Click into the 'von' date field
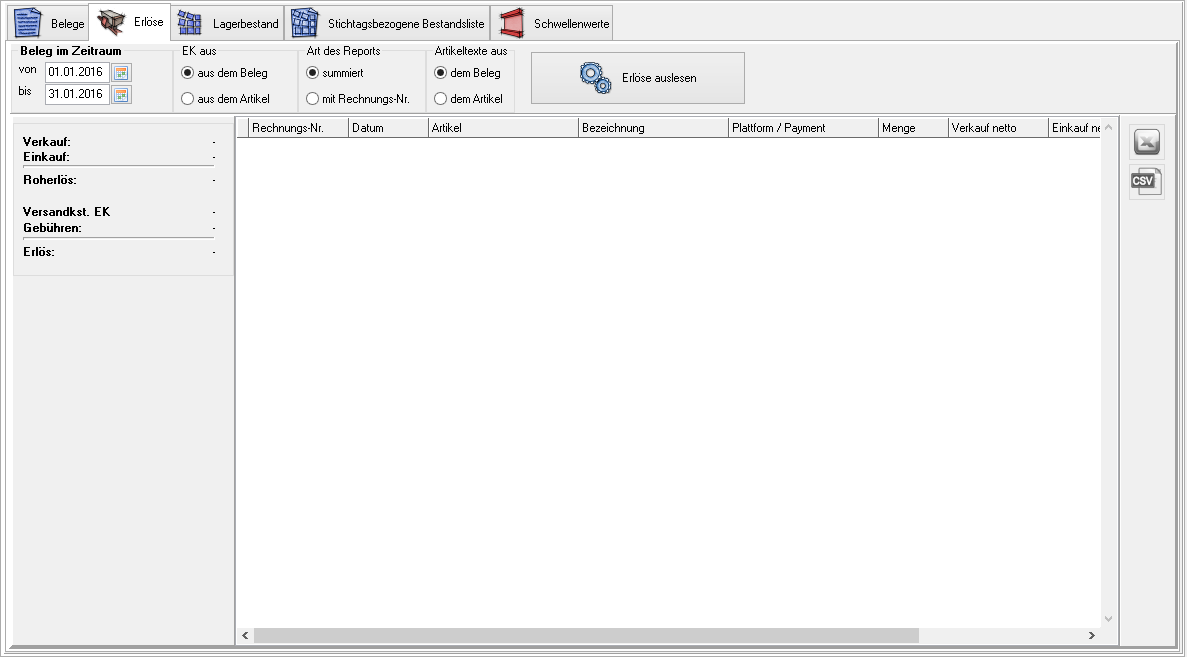 pyautogui.click(x=76, y=72)
